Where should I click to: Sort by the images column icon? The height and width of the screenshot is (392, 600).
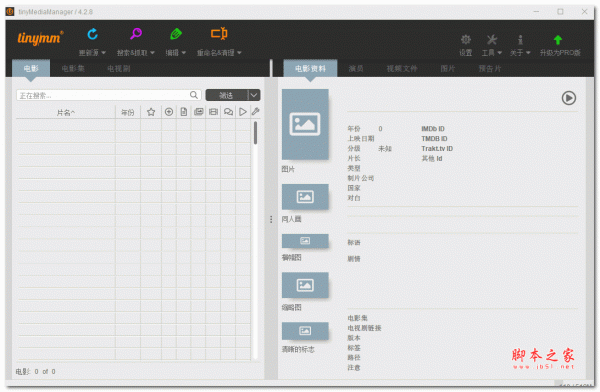tap(199, 112)
